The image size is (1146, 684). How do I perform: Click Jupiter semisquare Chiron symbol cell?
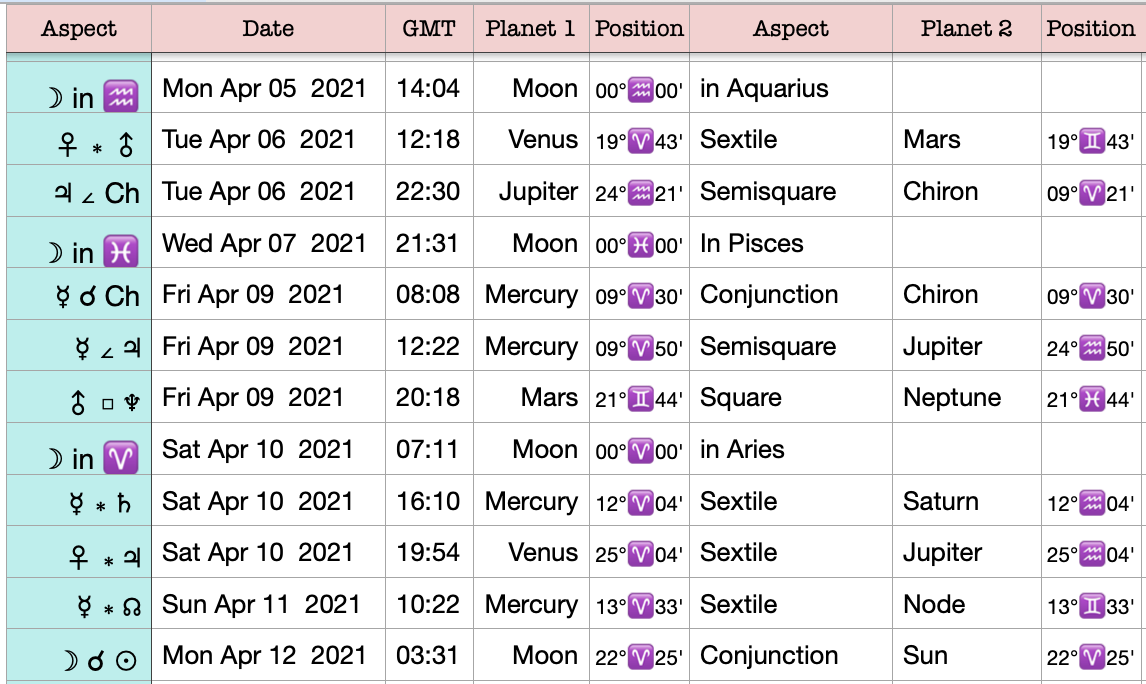79,191
